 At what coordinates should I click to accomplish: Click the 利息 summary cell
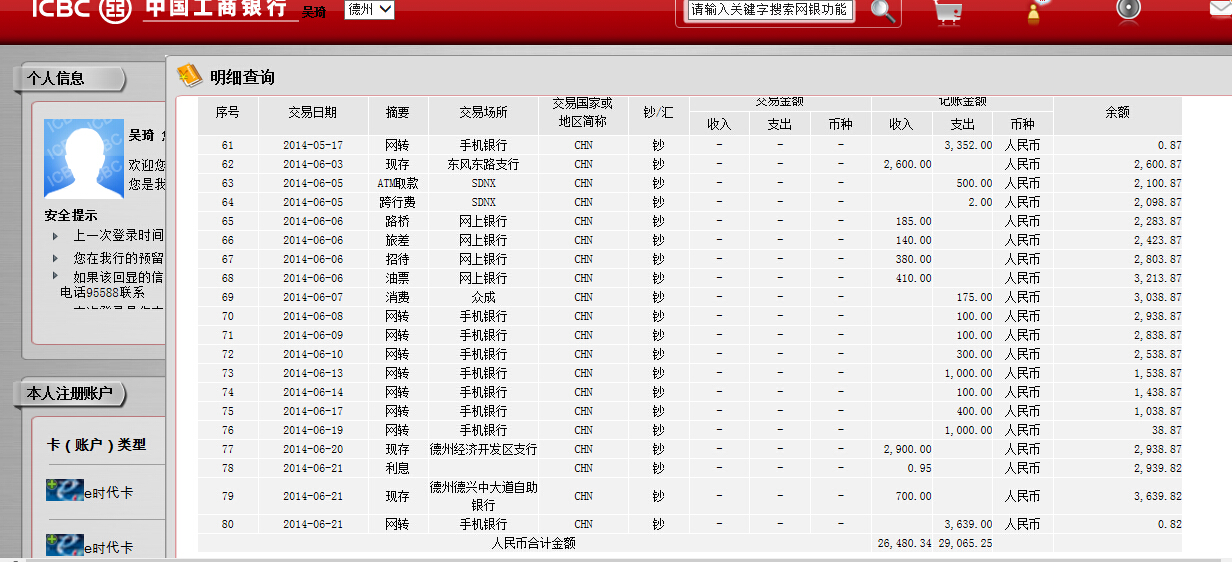[x=398, y=468]
